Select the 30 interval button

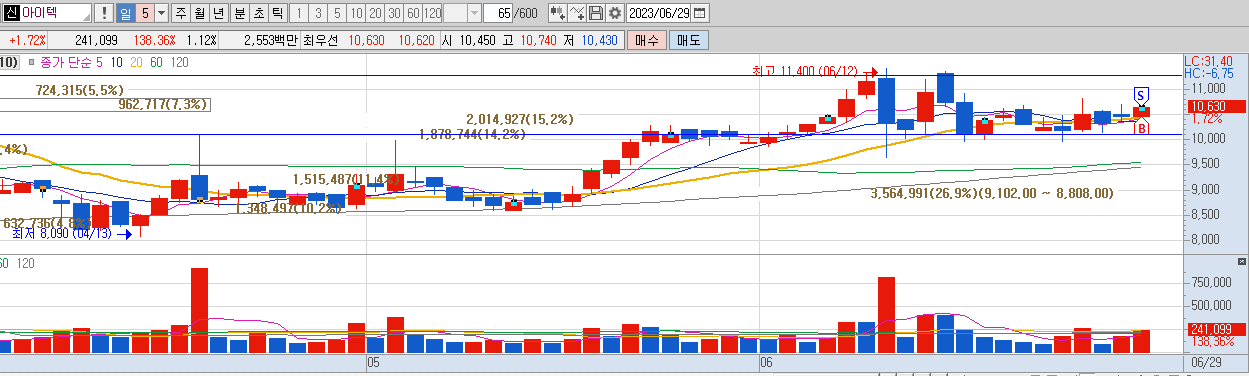(x=394, y=13)
